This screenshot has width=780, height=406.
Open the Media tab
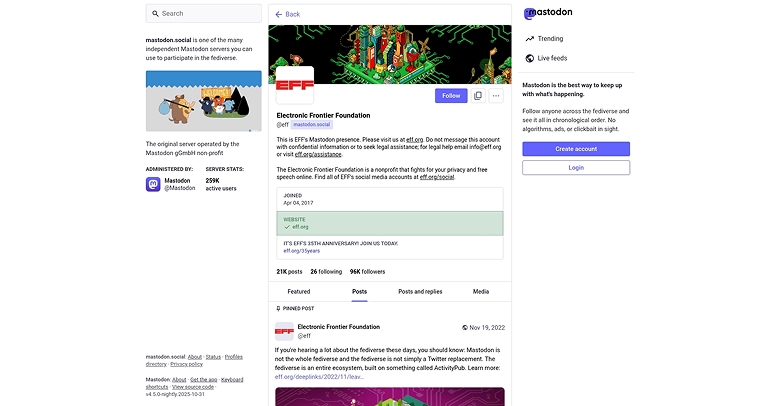coord(481,291)
